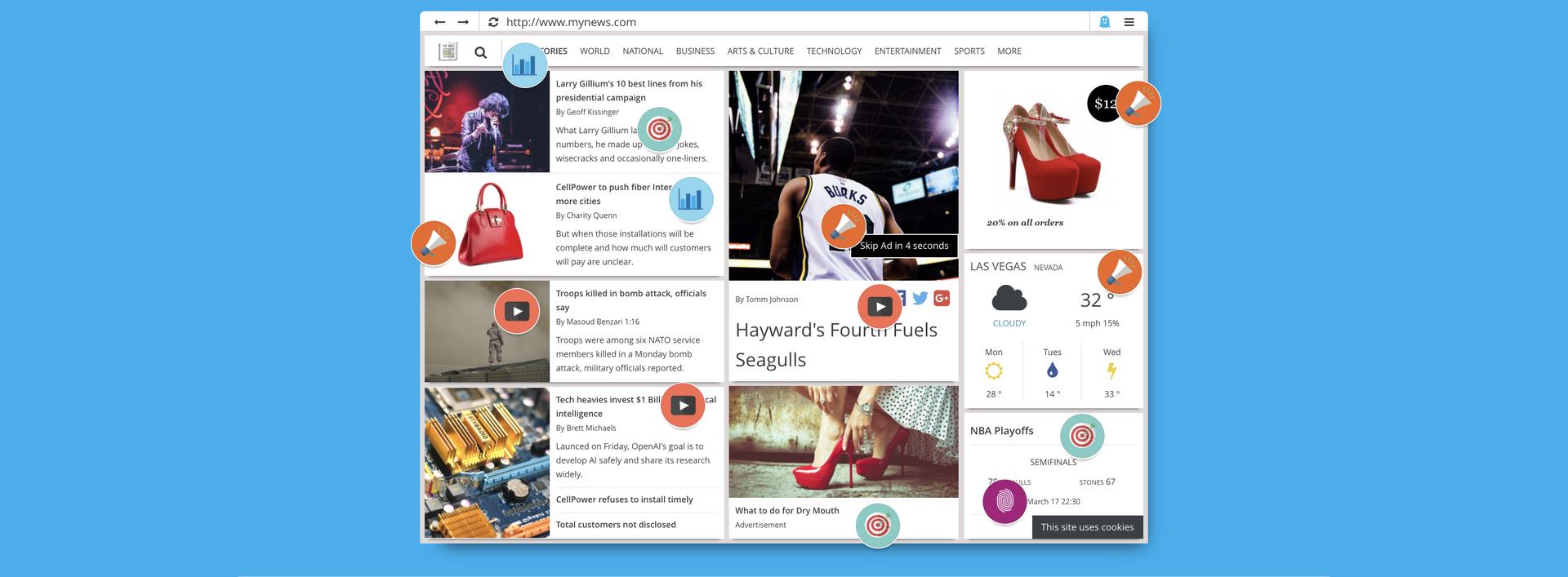Open the Troops killed in bomb attack headline

631,300
